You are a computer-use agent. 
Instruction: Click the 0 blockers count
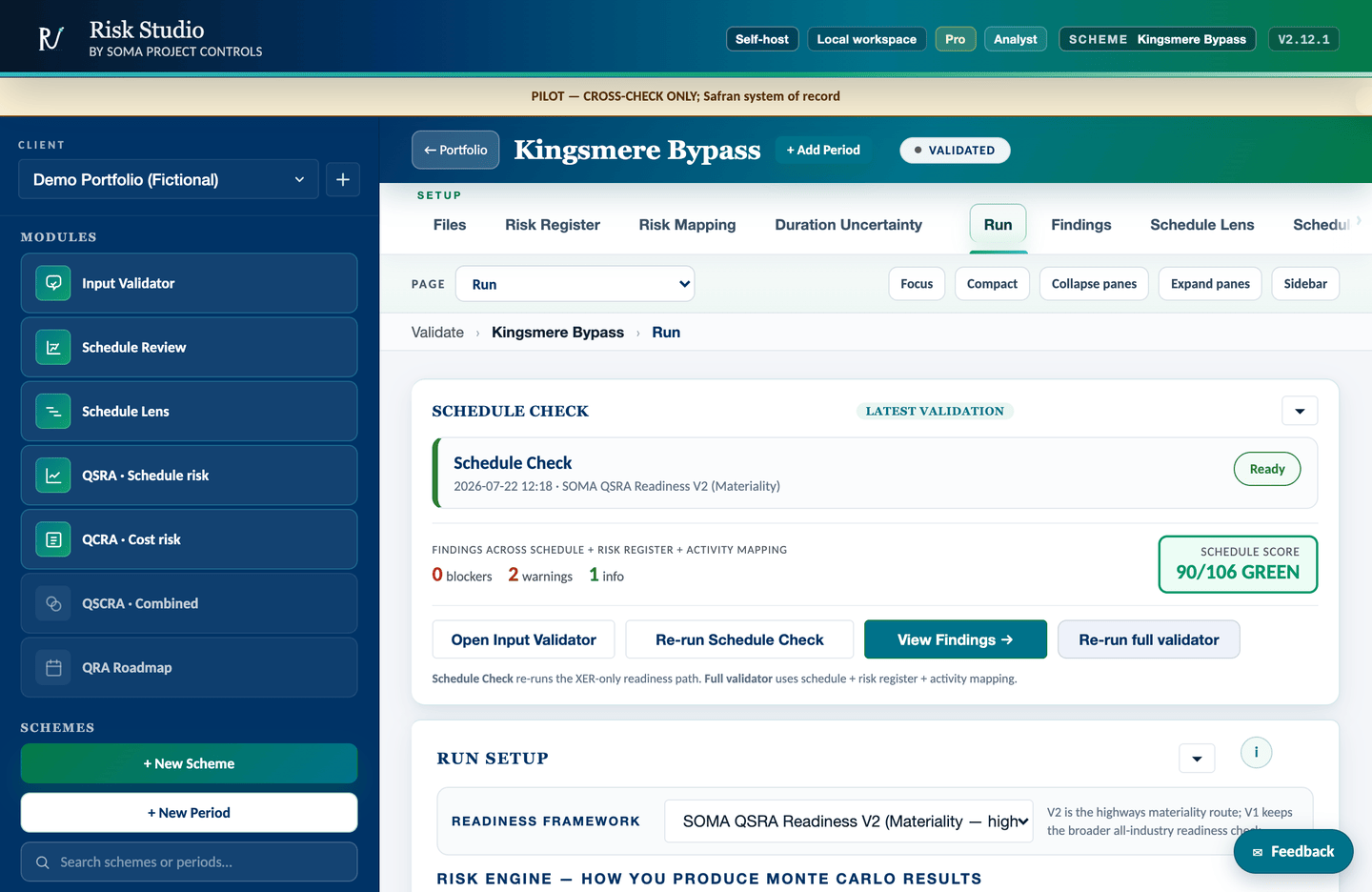[x=462, y=576]
